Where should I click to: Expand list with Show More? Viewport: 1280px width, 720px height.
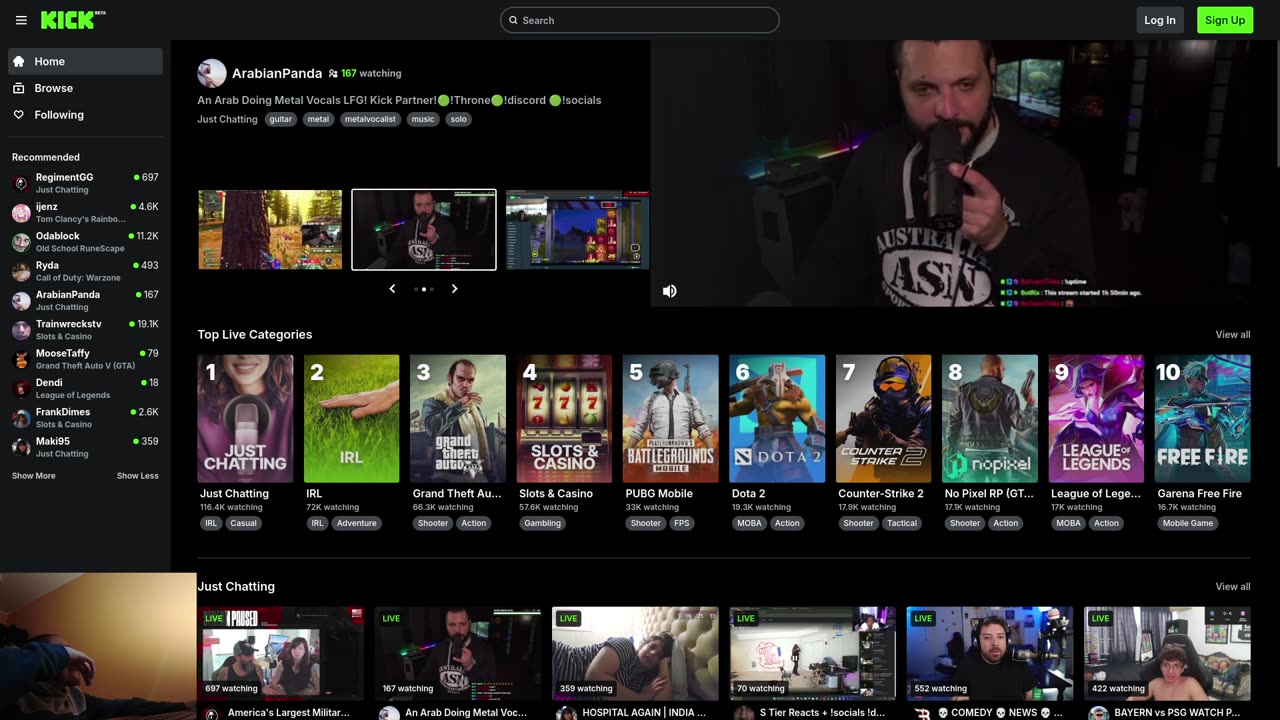point(33,476)
